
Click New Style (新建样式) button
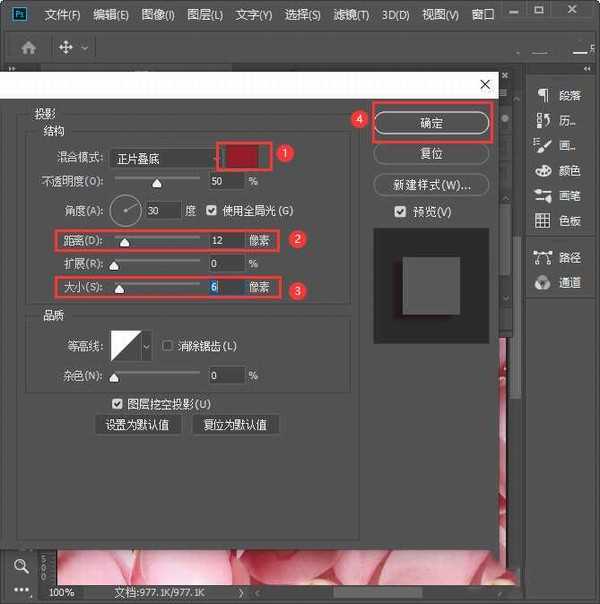pos(431,185)
